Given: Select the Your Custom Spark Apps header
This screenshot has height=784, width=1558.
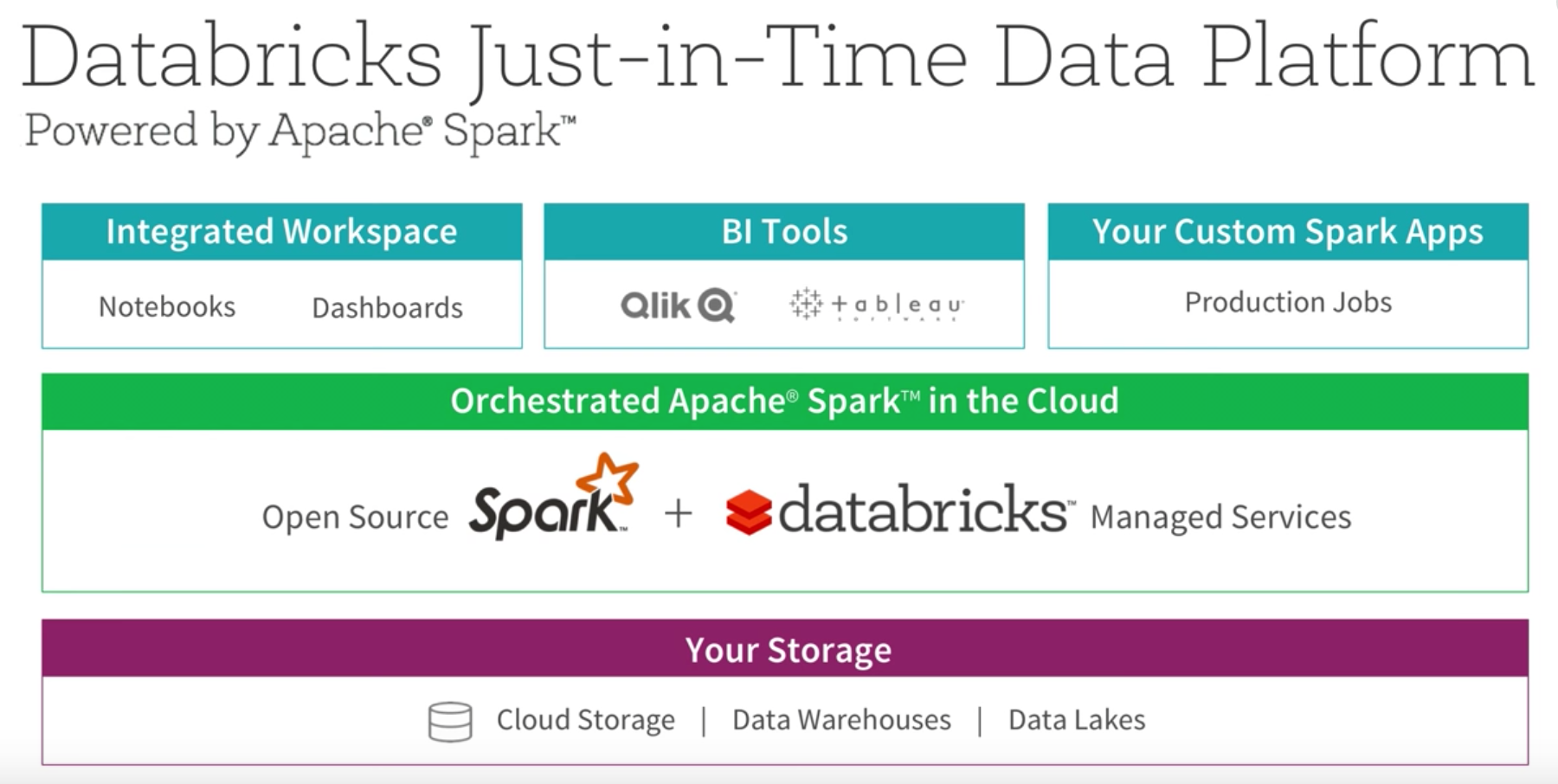Looking at the screenshot, I should click(x=1287, y=232).
